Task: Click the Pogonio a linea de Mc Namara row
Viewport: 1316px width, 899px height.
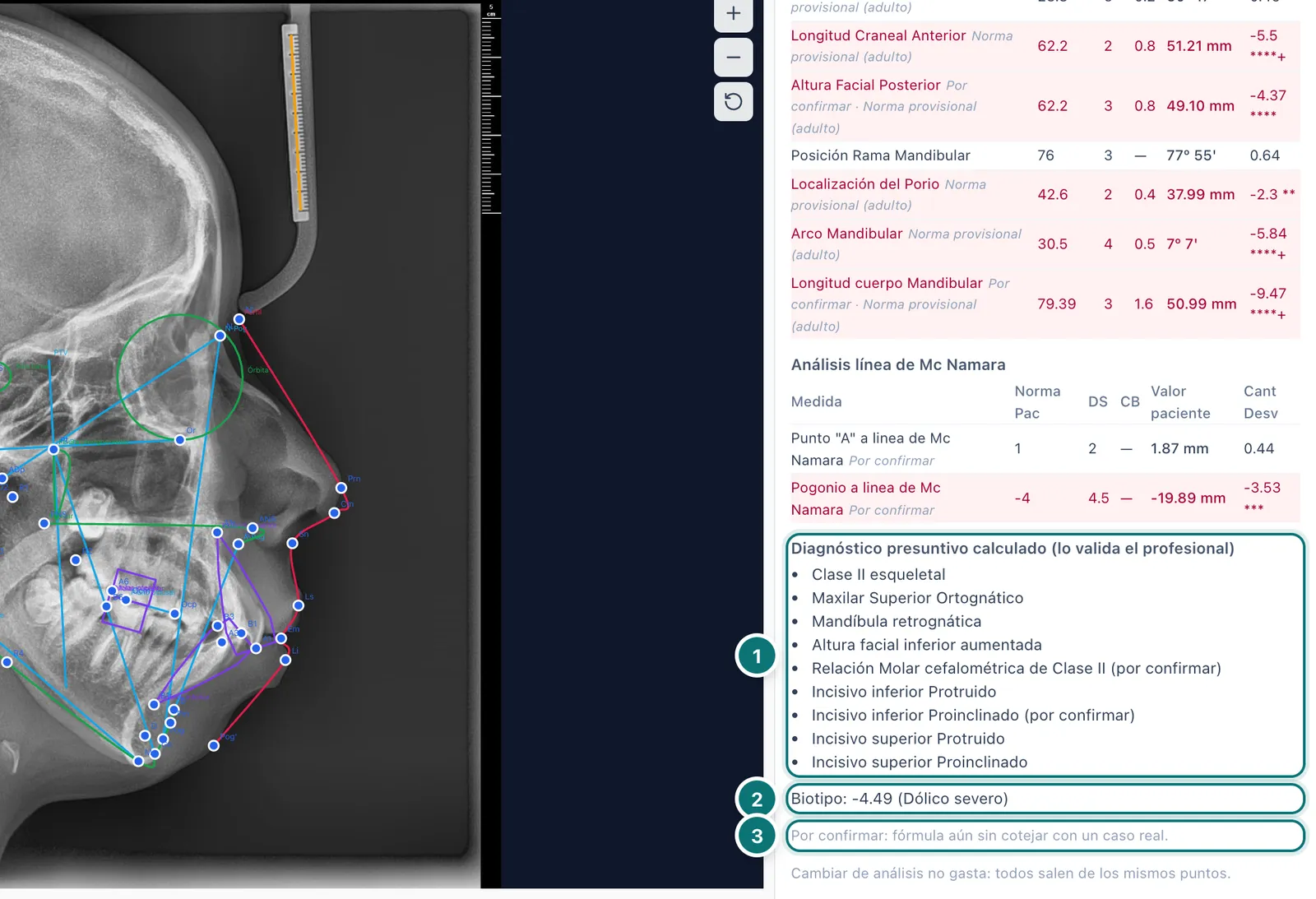Action: 1045,498
